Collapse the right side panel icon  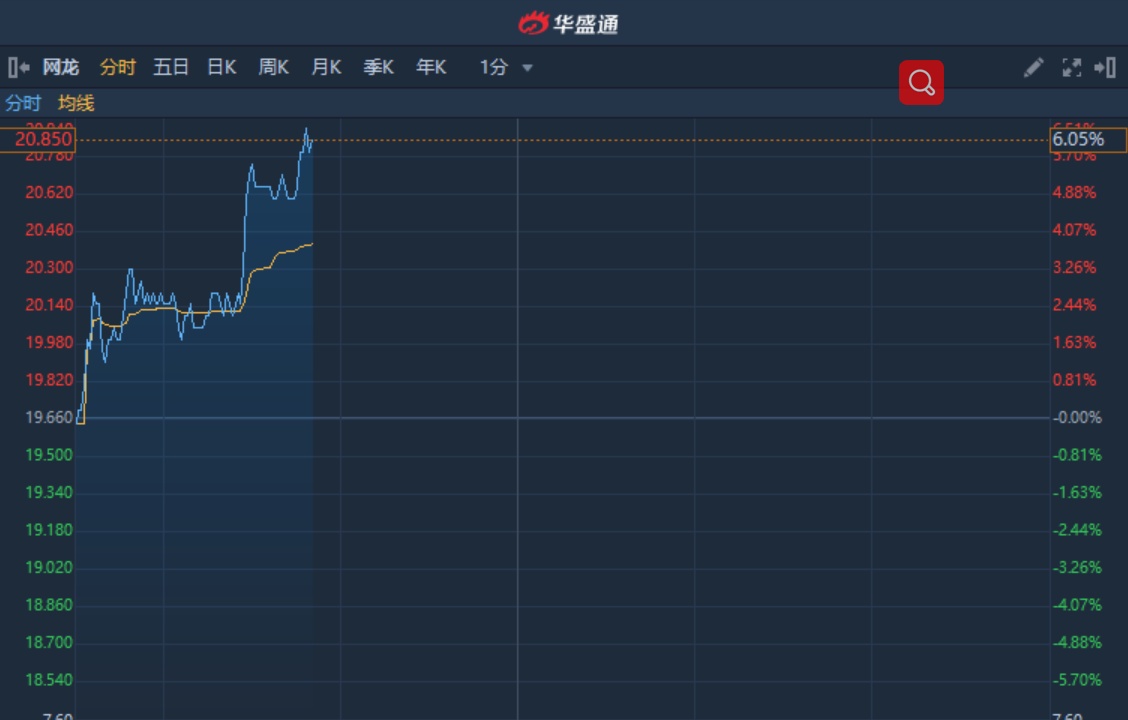pos(1105,67)
